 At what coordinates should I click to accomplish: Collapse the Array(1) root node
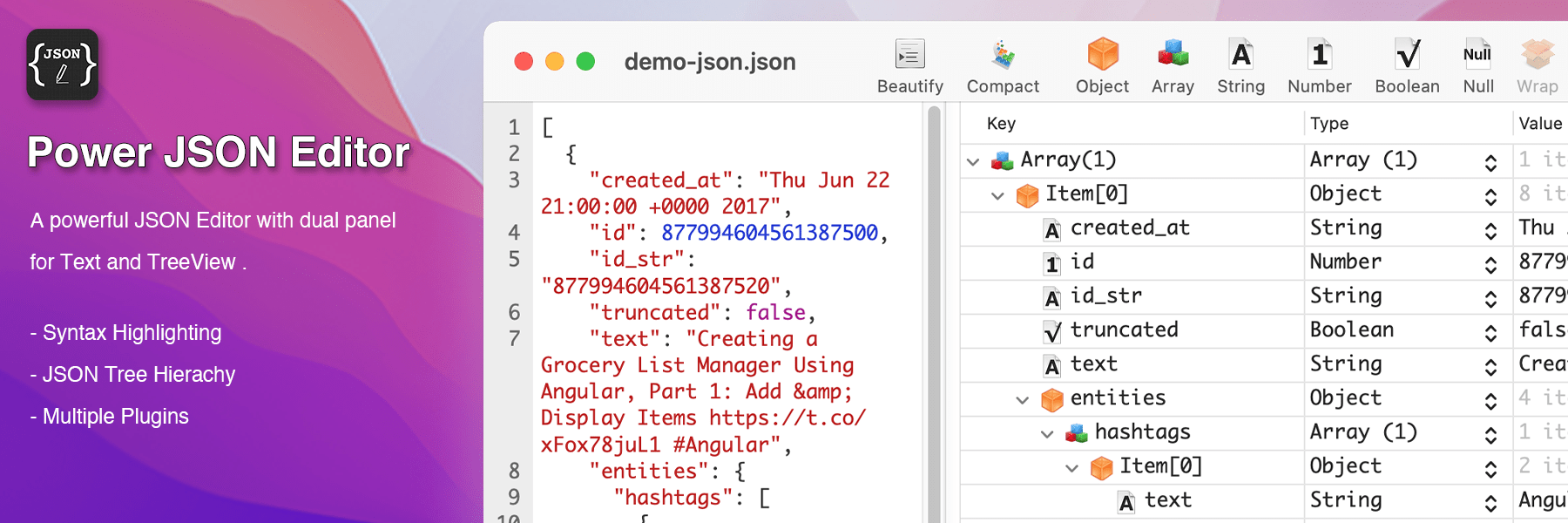tap(973, 161)
